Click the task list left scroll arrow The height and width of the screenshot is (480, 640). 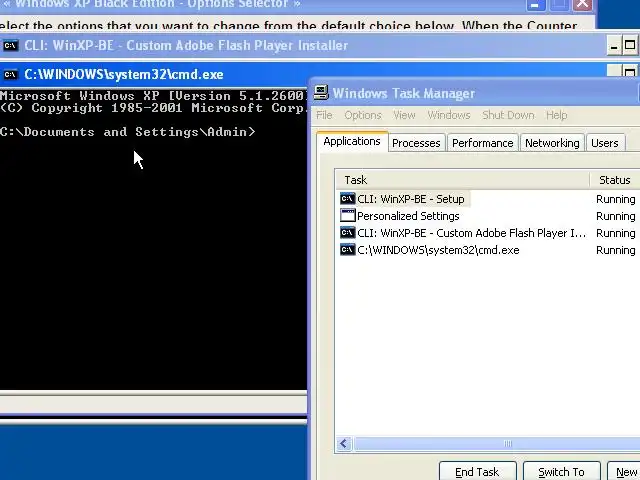344,444
